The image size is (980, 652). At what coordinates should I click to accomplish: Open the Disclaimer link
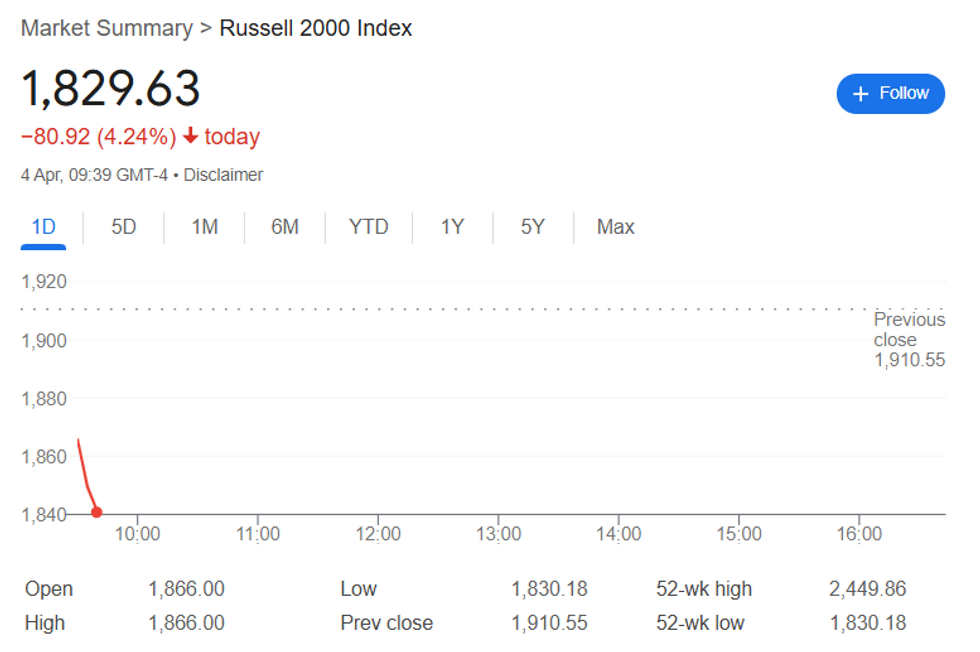click(223, 175)
